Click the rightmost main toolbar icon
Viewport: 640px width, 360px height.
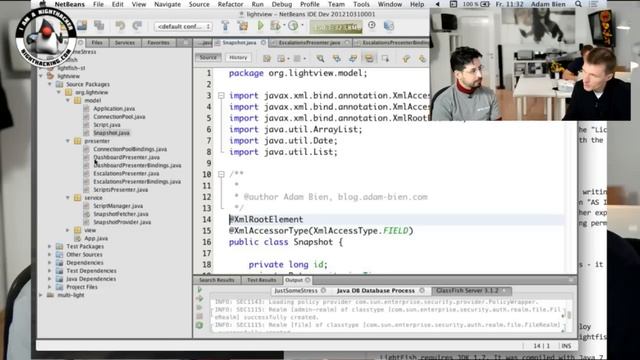point(389,26)
